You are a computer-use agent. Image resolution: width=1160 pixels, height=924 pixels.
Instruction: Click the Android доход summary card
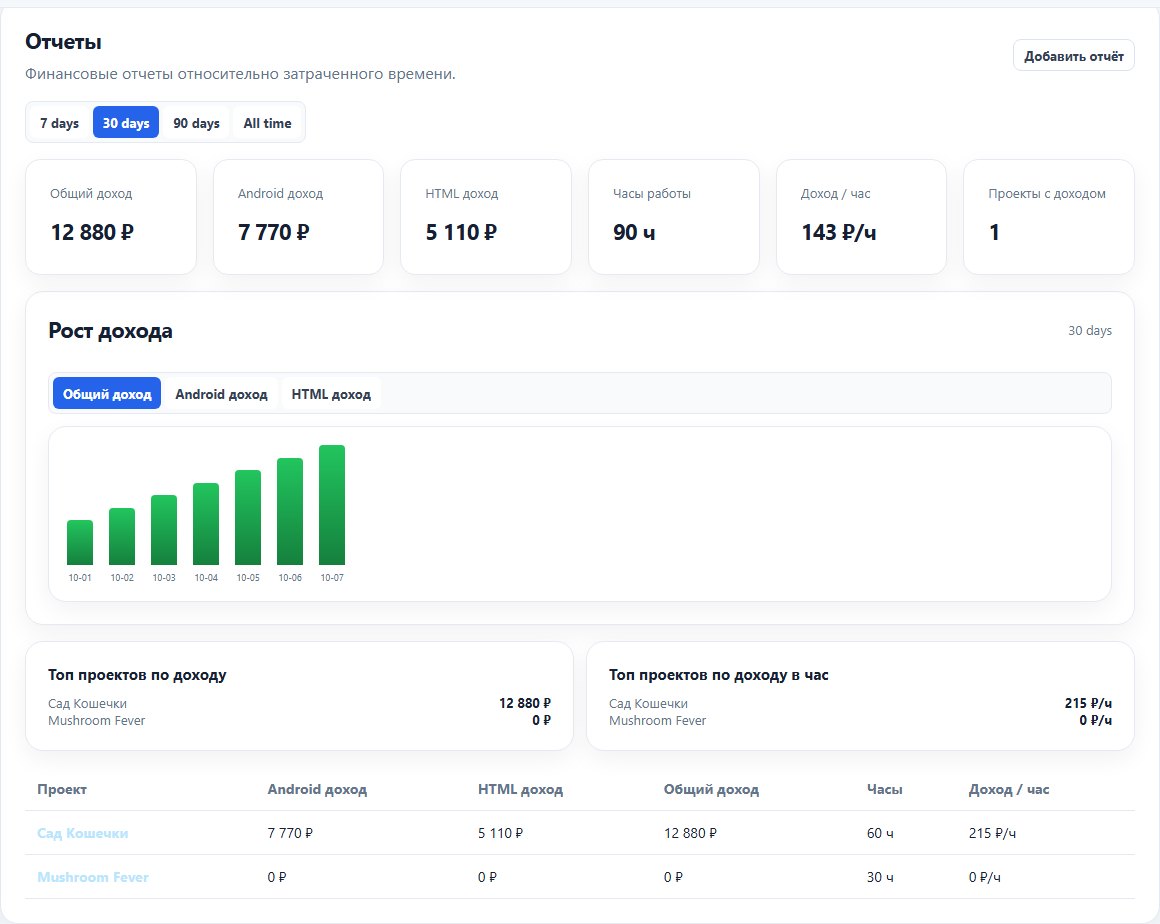[x=298, y=217]
